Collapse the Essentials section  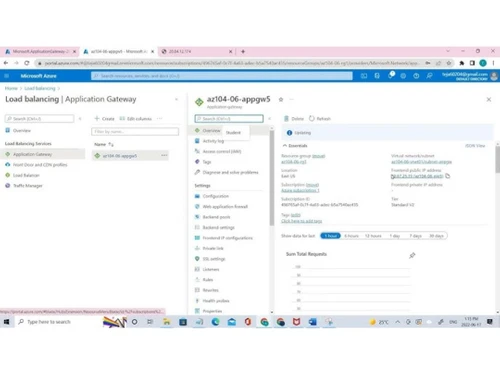click(295, 146)
